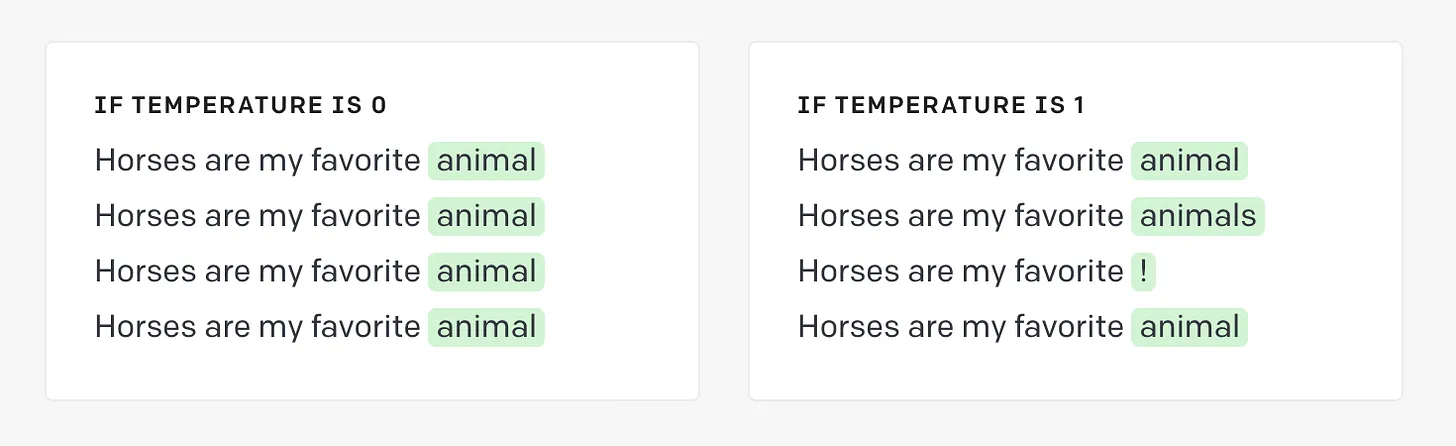Click second "Horses are my favorite" in temperature 0 card
The height and width of the screenshot is (446, 1456).
[257, 216]
